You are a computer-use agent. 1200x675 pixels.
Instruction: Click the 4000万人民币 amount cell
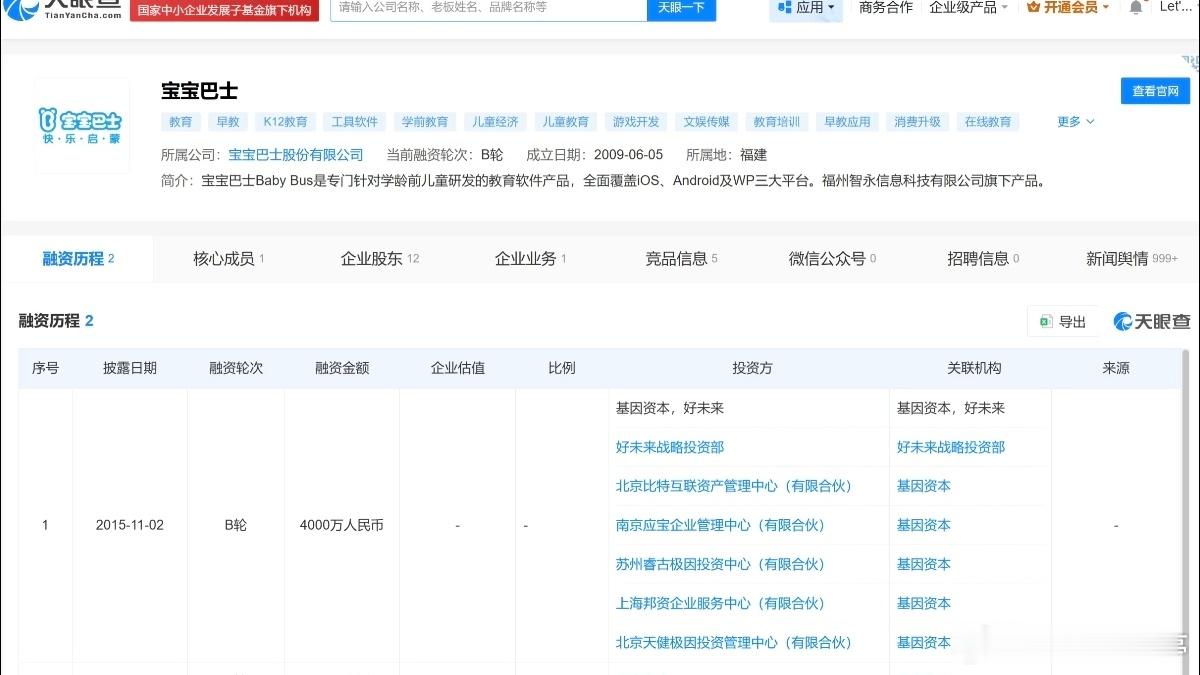pos(342,525)
